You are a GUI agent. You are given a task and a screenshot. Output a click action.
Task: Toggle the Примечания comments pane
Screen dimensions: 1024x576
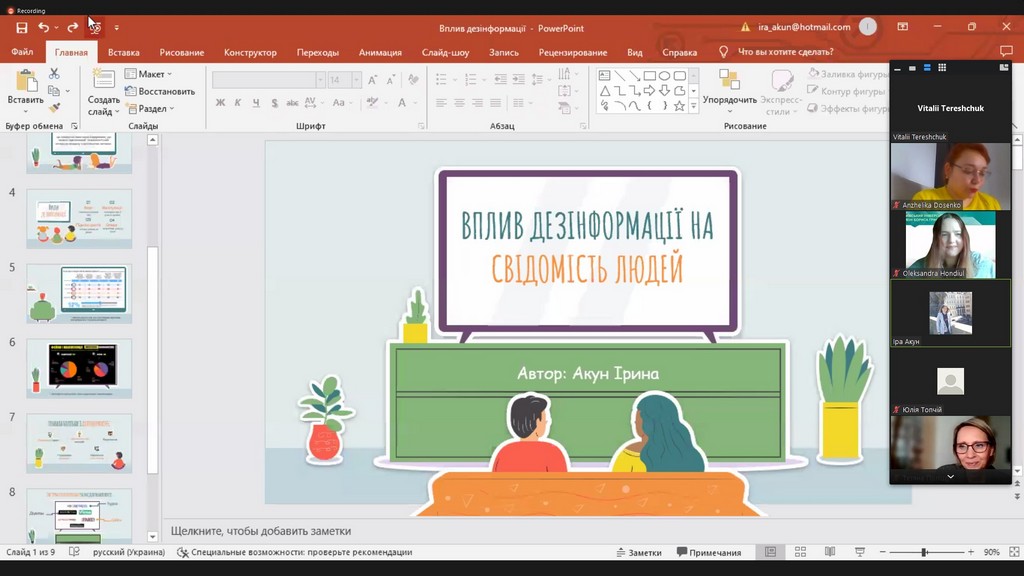click(709, 552)
